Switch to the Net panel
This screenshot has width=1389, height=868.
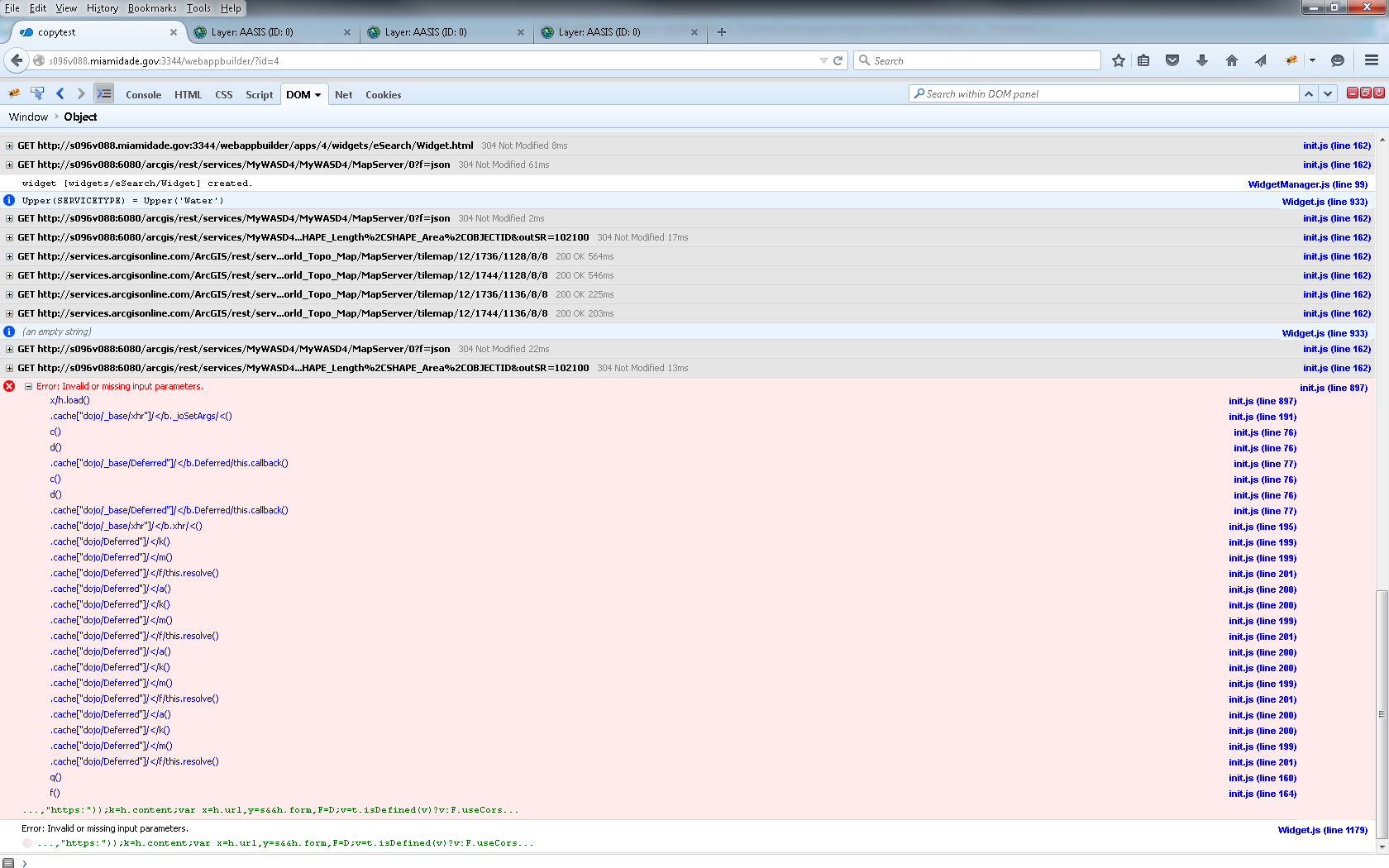[x=343, y=95]
